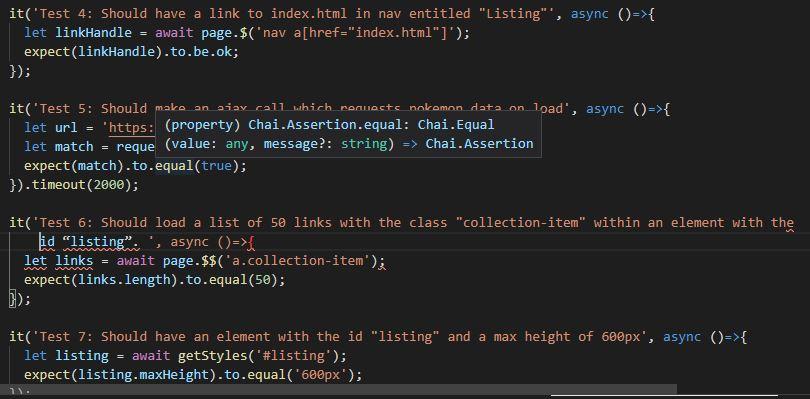Image resolution: width=810 pixels, height=399 pixels.
Task: Click the number 50 in equal(50)
Action: tap(263, 280)
